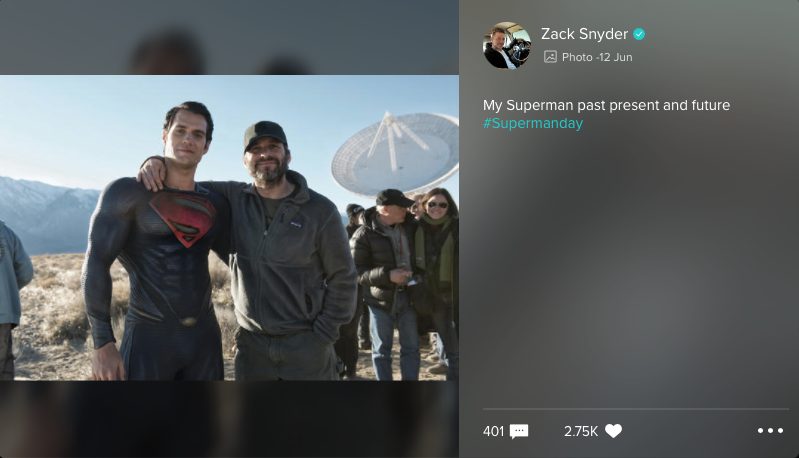Click the photo post type icon
799x458 pixels.
coord(550,57)
